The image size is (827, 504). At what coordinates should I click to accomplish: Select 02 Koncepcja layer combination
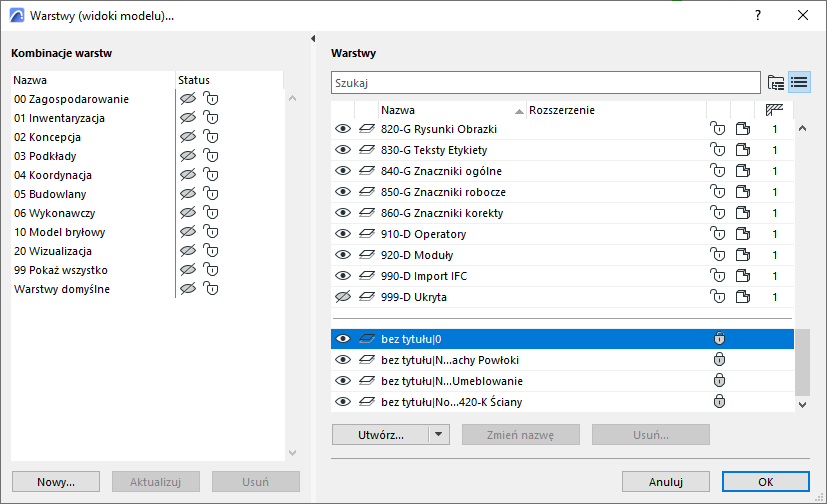[47, 137]
